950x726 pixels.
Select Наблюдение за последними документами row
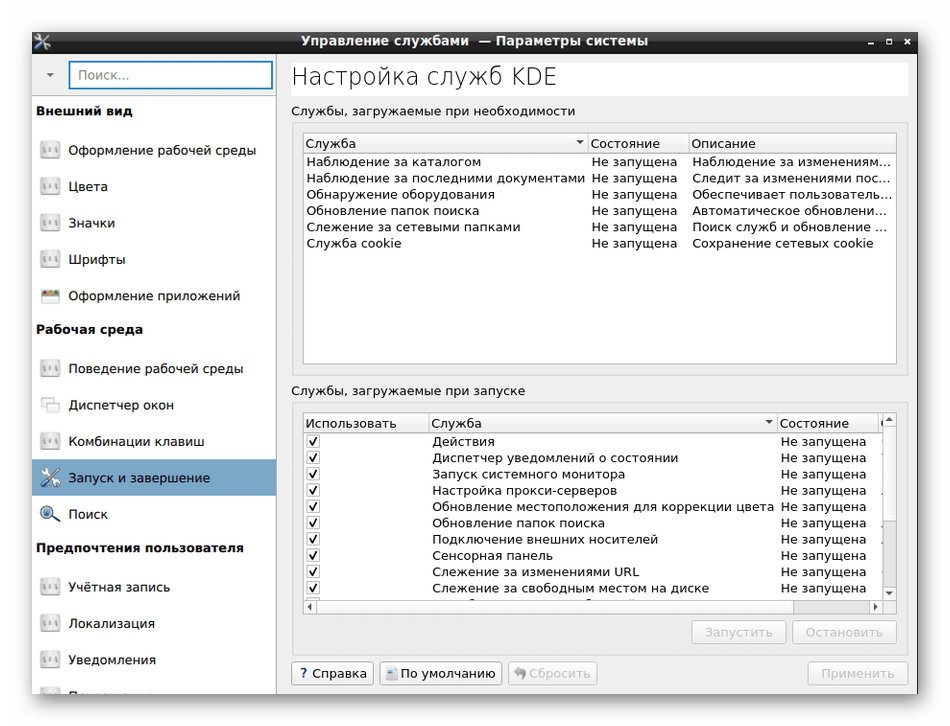(x=599, y=178)
